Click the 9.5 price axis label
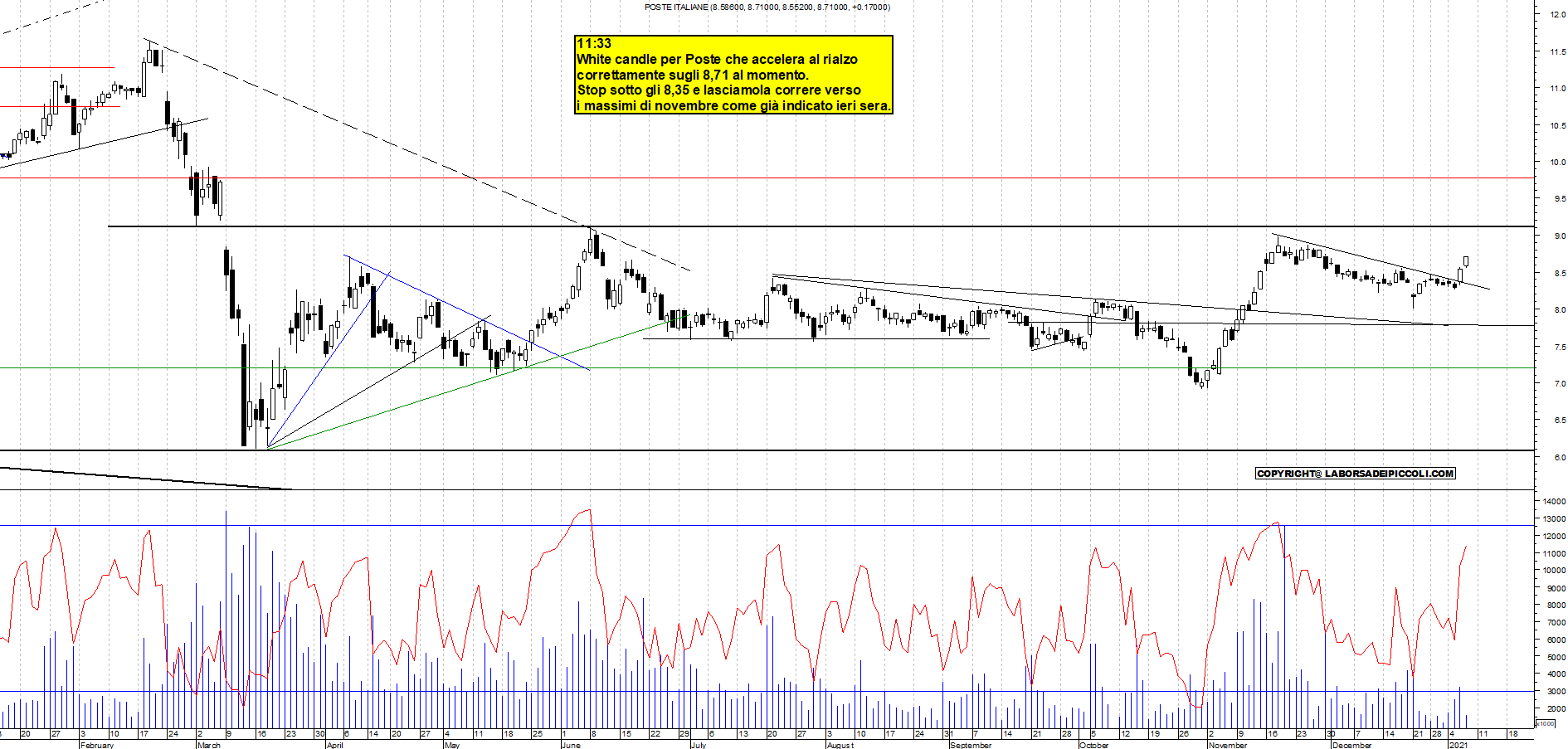 1560,199
